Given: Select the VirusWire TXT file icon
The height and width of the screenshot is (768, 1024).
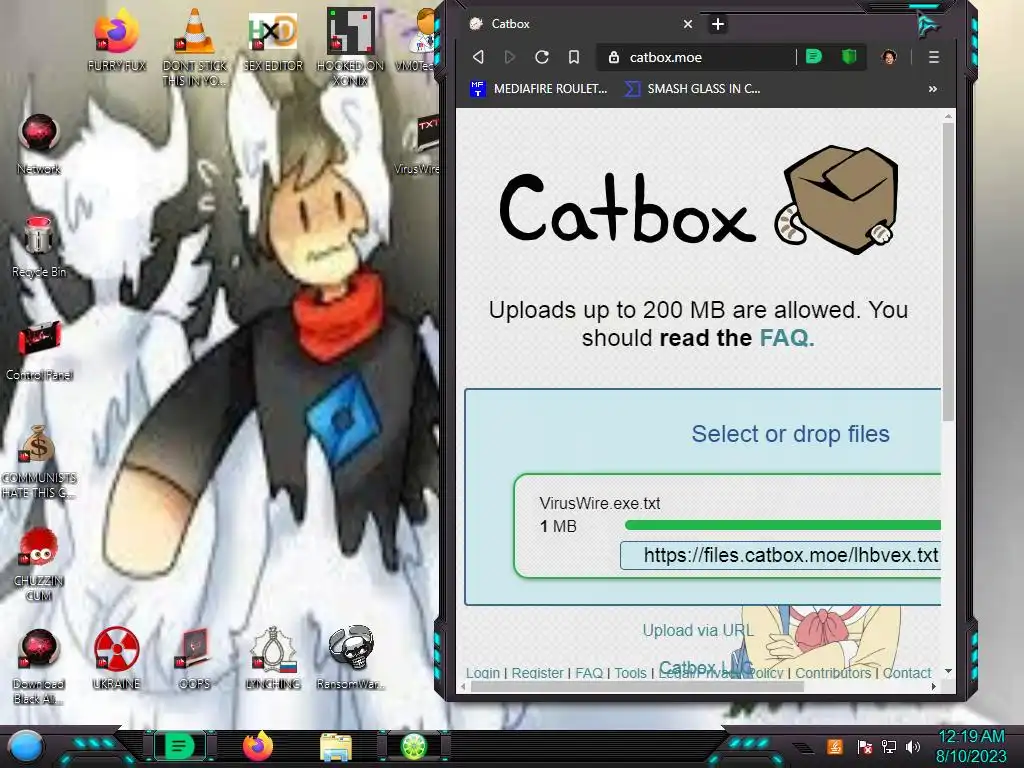Looking at the screenshot, I should [418, 145].
